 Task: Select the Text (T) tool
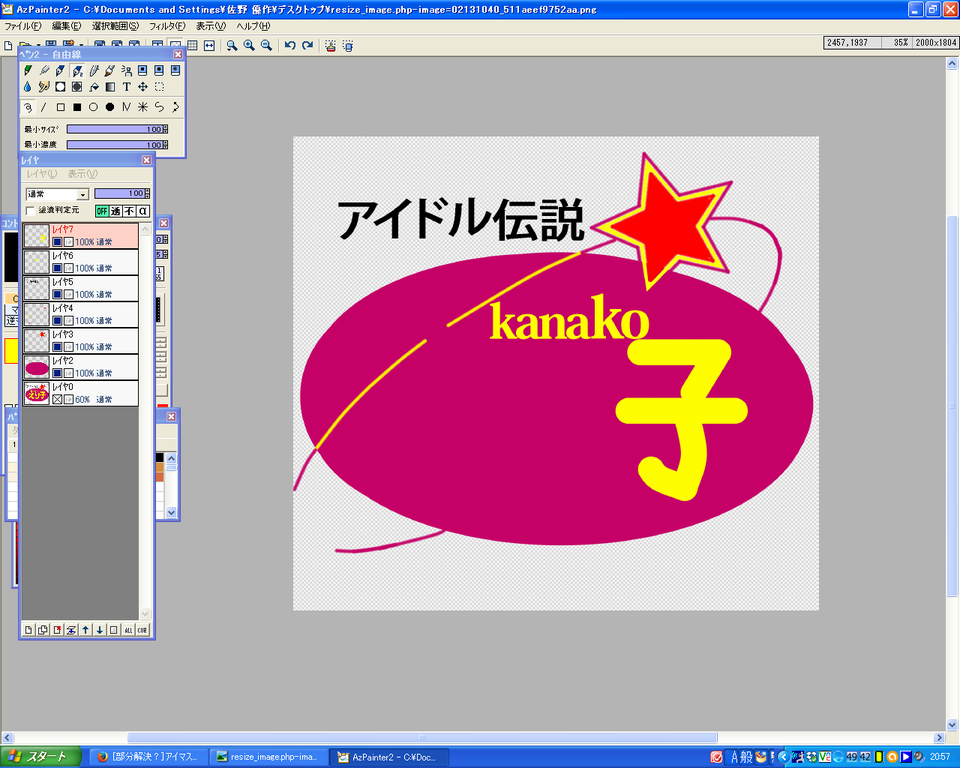click(x=127, y=87)
